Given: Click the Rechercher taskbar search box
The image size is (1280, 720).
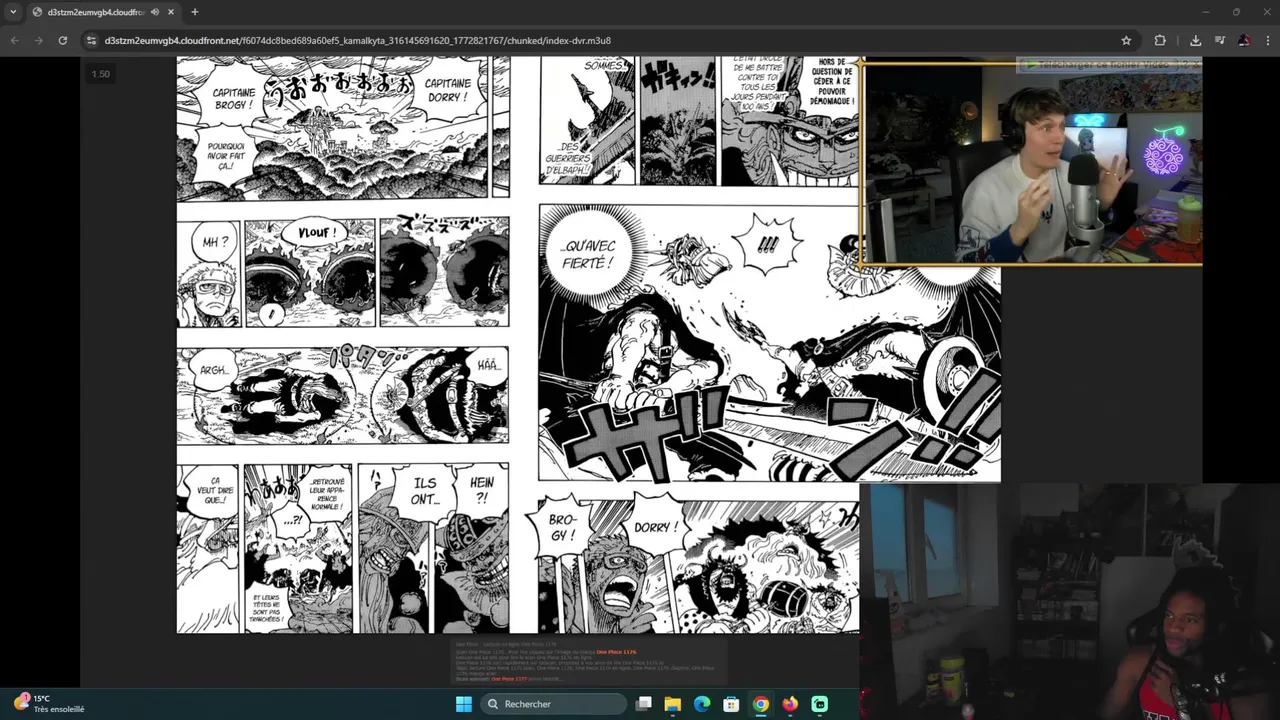Looking at the screenshot, I should coord(553,704).
